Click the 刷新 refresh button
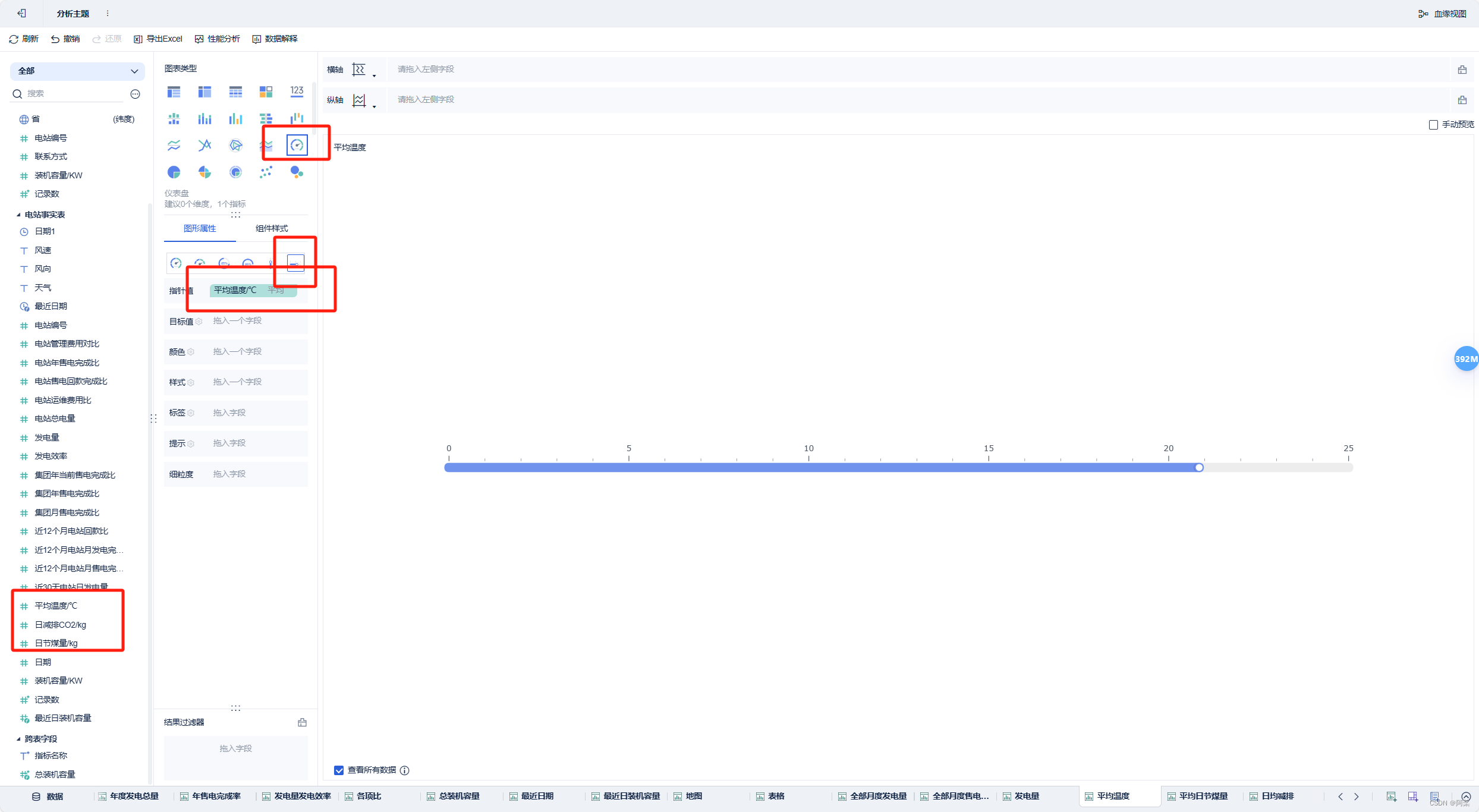The height and width of the screenshot is (812, 1479). click(24, 39)
